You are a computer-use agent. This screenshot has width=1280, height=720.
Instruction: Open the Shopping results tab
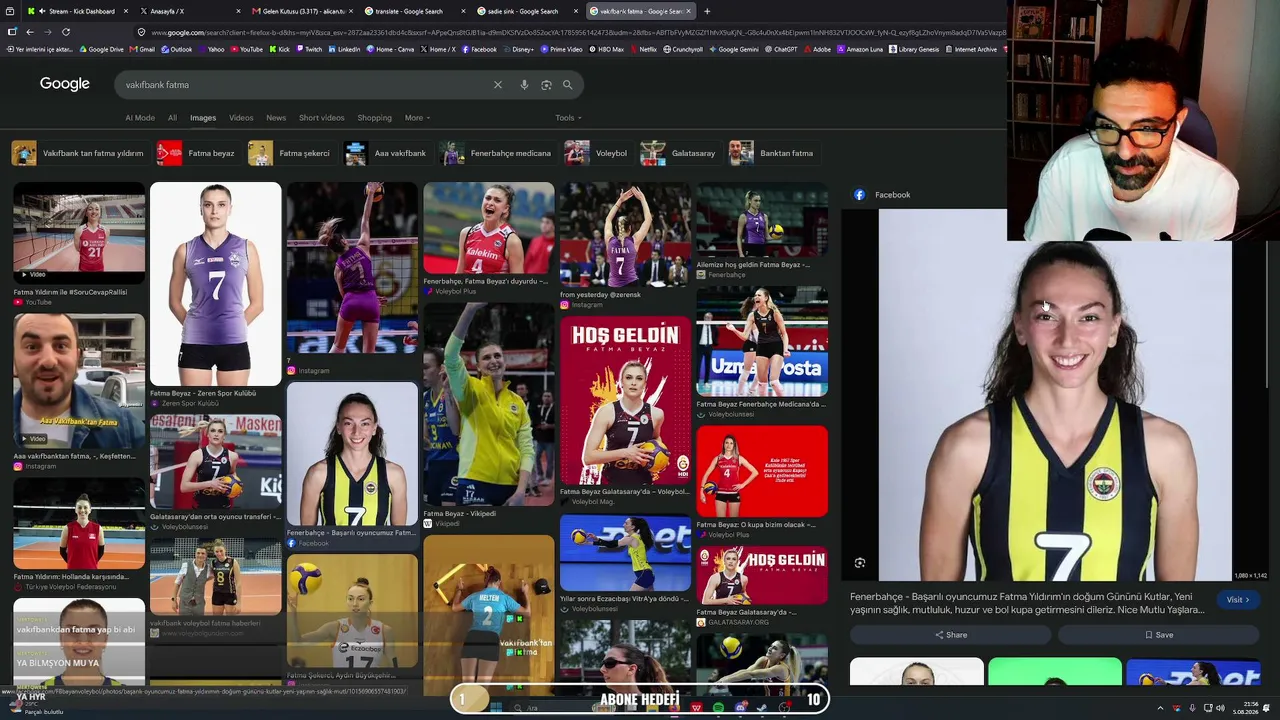pyautogui.click(x=375, y=118)
